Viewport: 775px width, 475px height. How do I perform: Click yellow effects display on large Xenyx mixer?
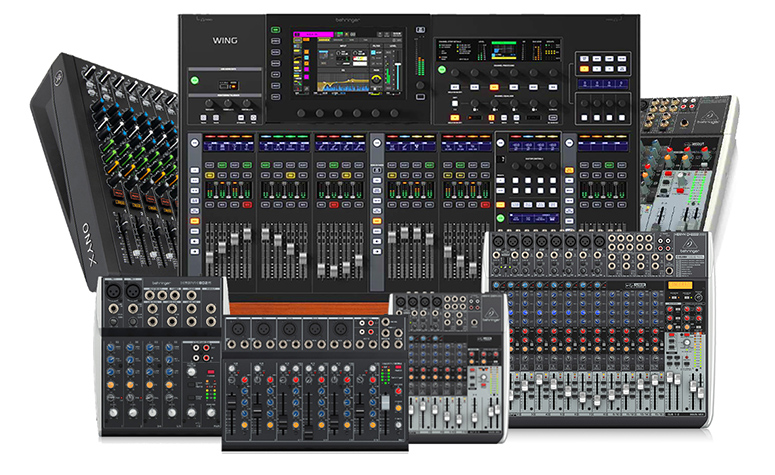click(680, 285)
